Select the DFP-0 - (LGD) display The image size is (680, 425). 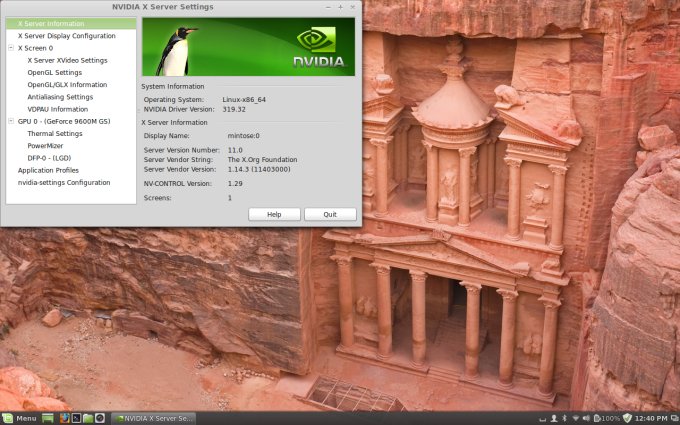click(x=49, y=158)
